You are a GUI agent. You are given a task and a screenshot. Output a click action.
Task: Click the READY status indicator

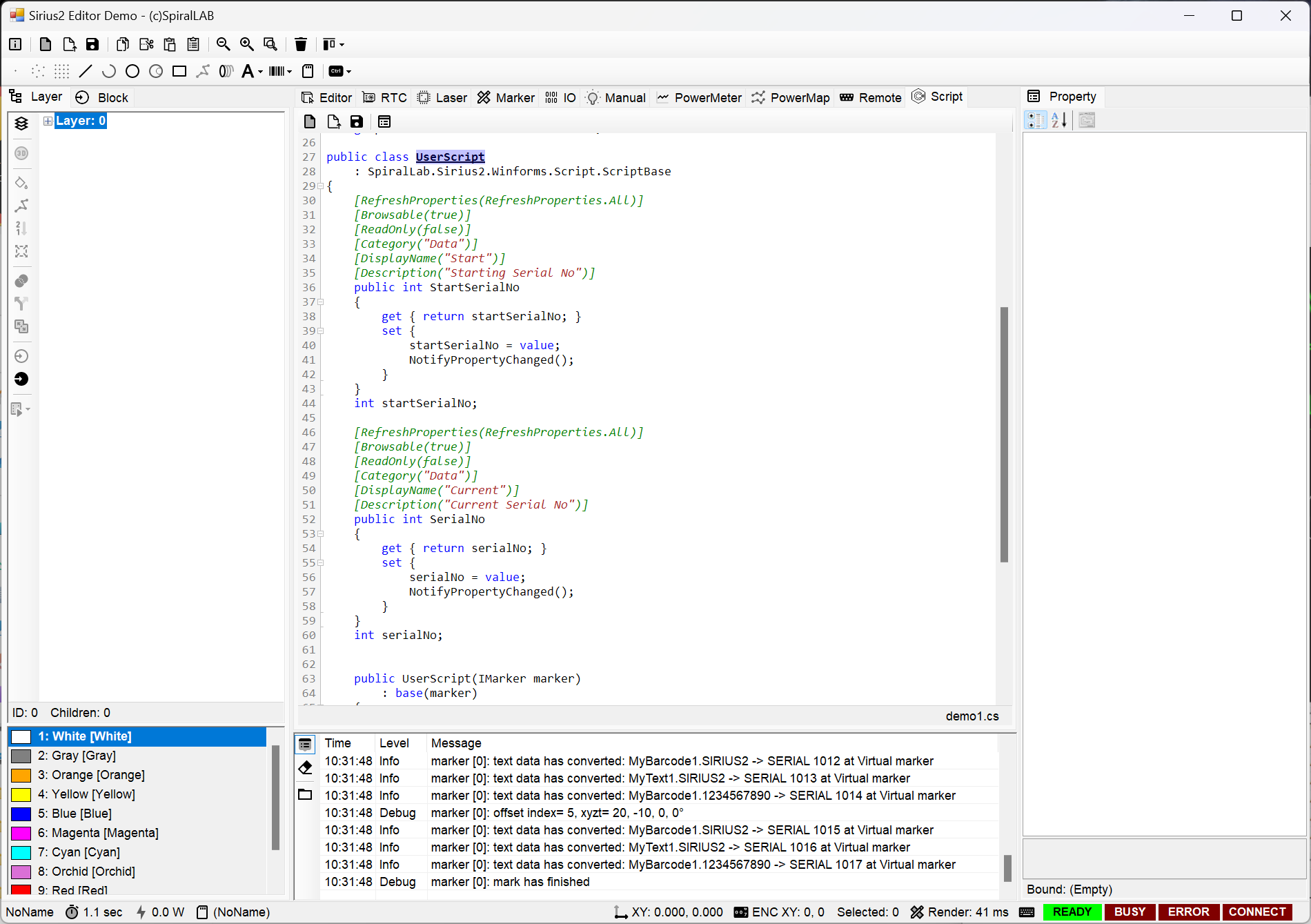pos(1072,912)
